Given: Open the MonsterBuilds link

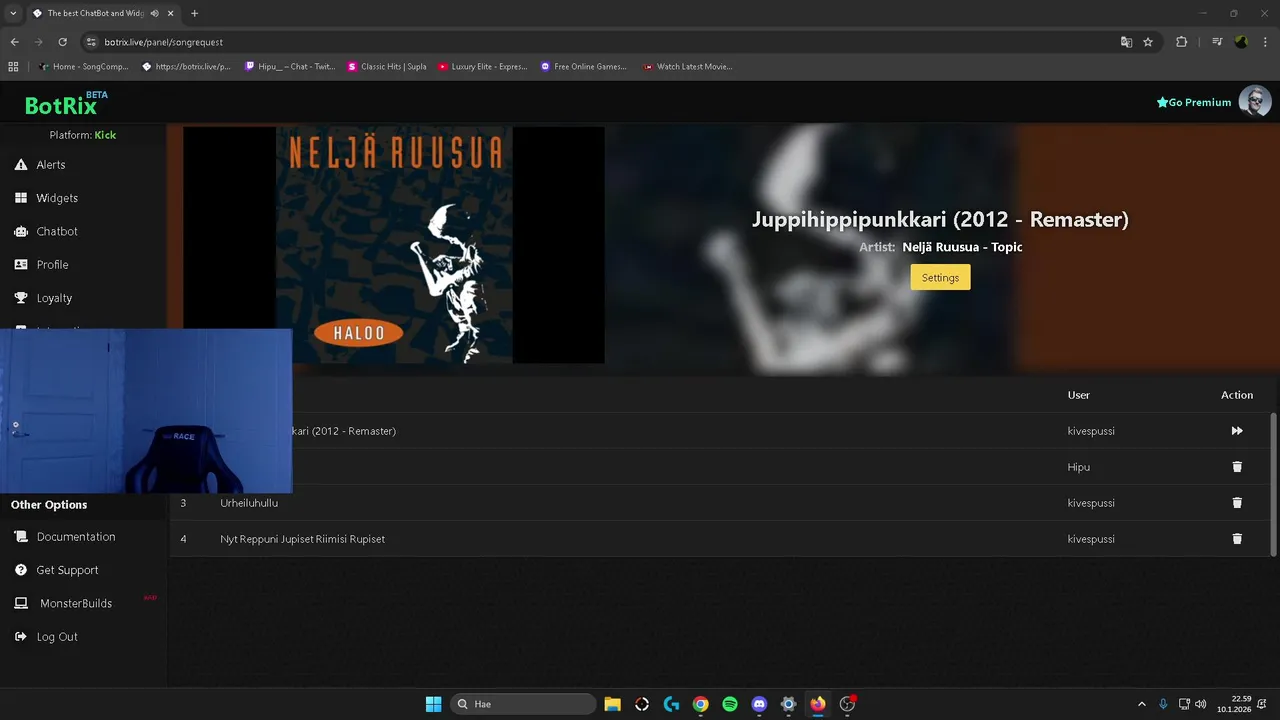Looking at the screenshot, I should pyautogui.click(x=64, y=603).
